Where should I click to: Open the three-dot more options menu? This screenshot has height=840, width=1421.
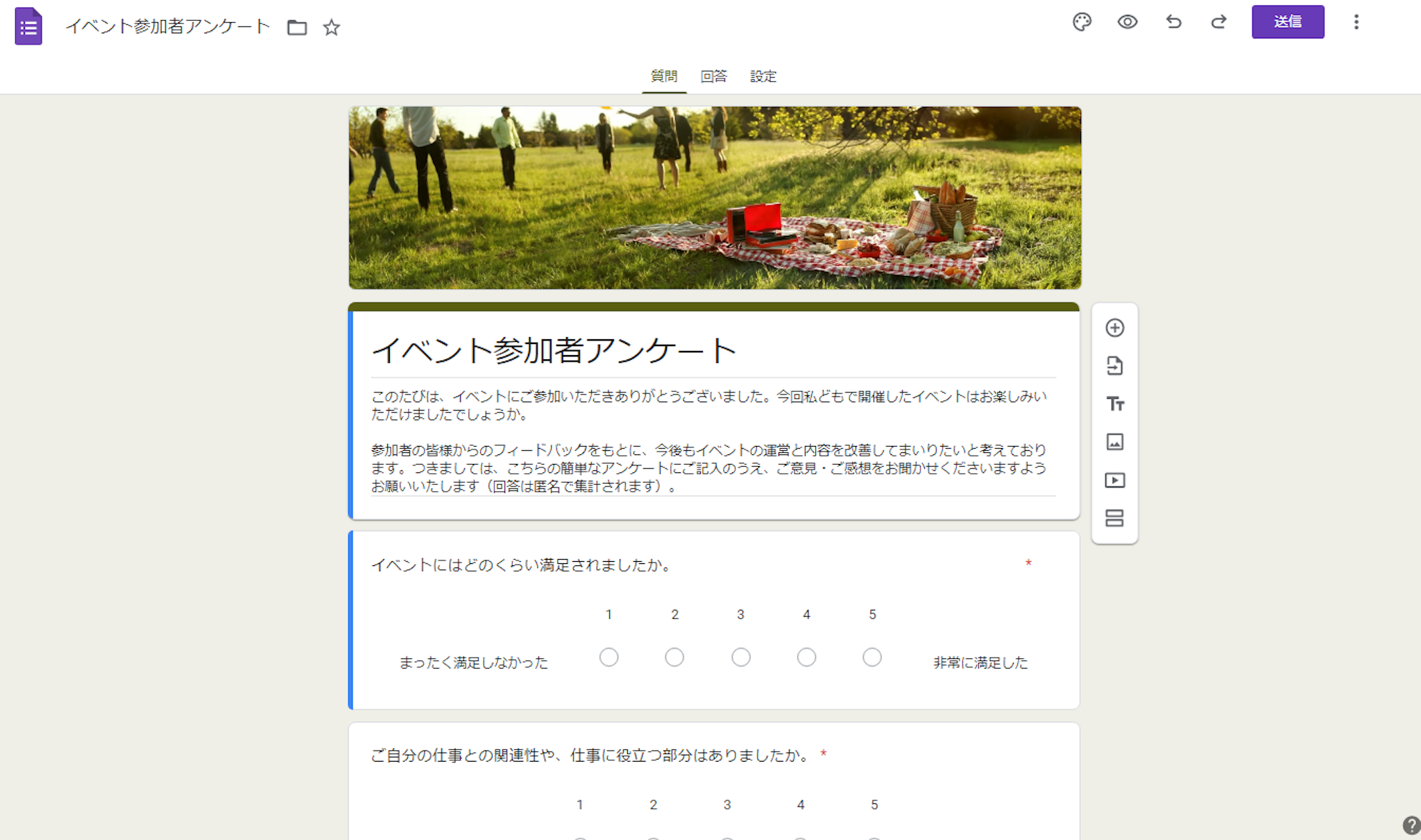click(1356, 22)
